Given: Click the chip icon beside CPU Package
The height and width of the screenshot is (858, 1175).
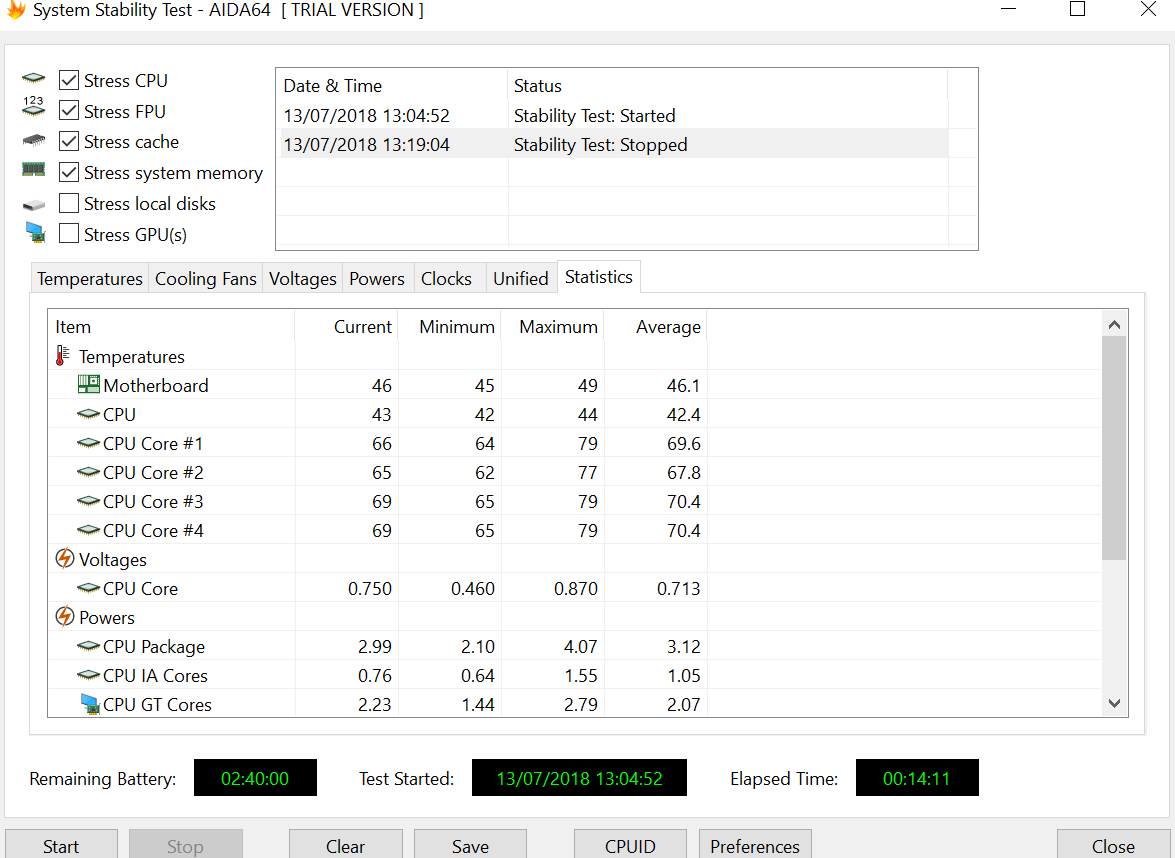Looking at the screenshot, I should [x=88, y=646].
